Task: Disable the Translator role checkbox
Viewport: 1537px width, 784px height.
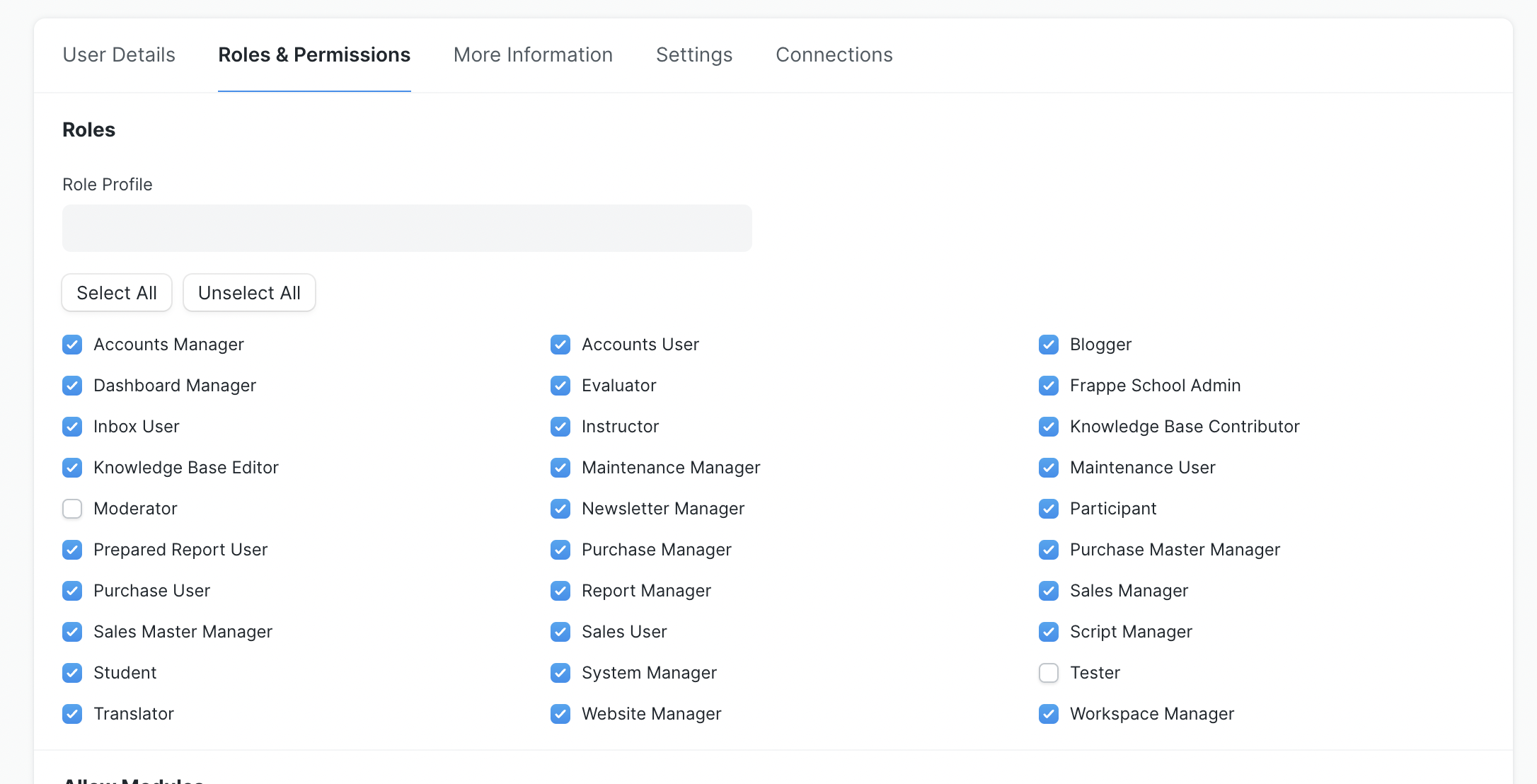Action: click(72, 714)
